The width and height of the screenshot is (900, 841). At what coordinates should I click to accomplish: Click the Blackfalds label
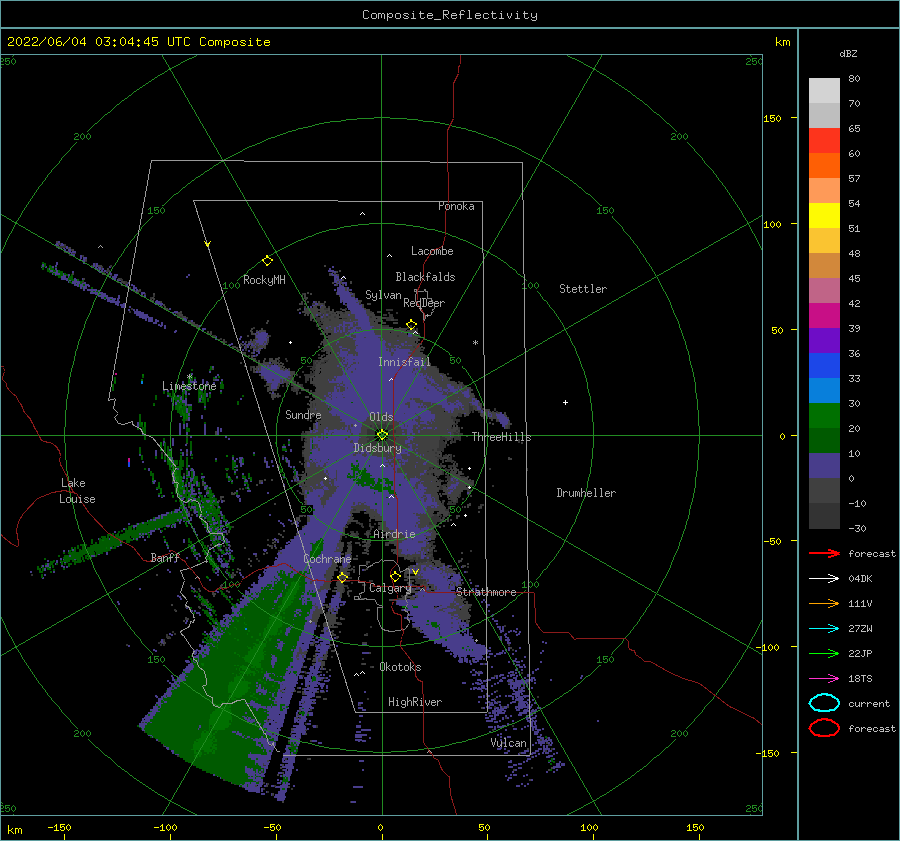(x=425, y=277)
